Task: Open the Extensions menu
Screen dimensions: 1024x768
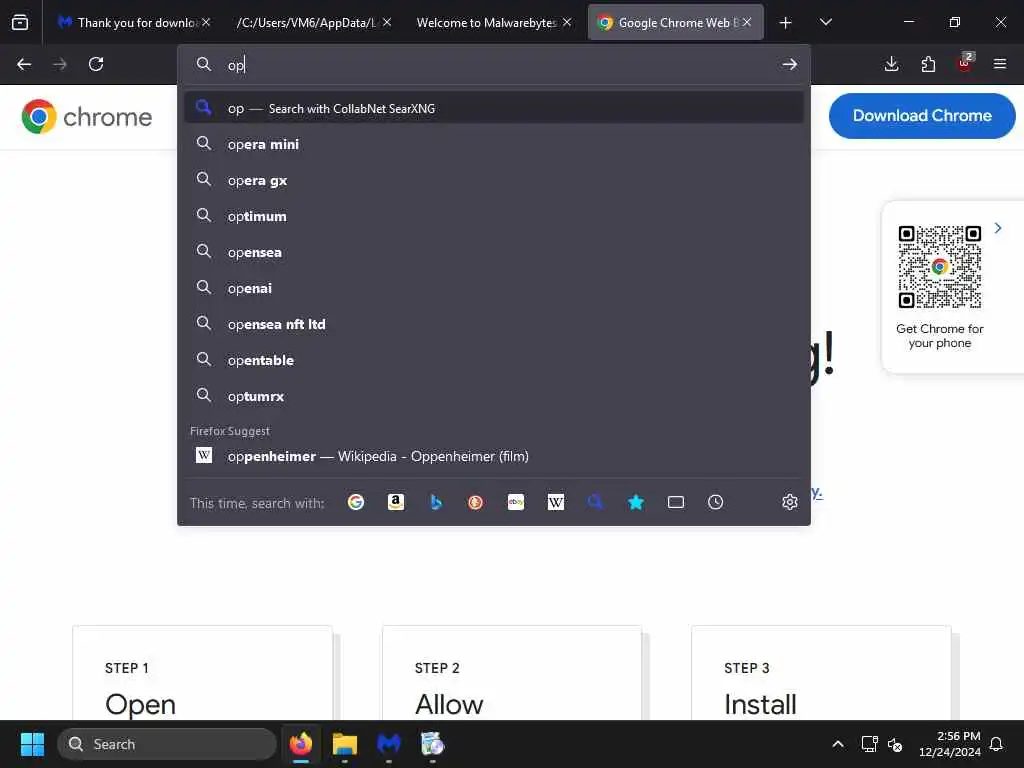Action: [928, 64]
